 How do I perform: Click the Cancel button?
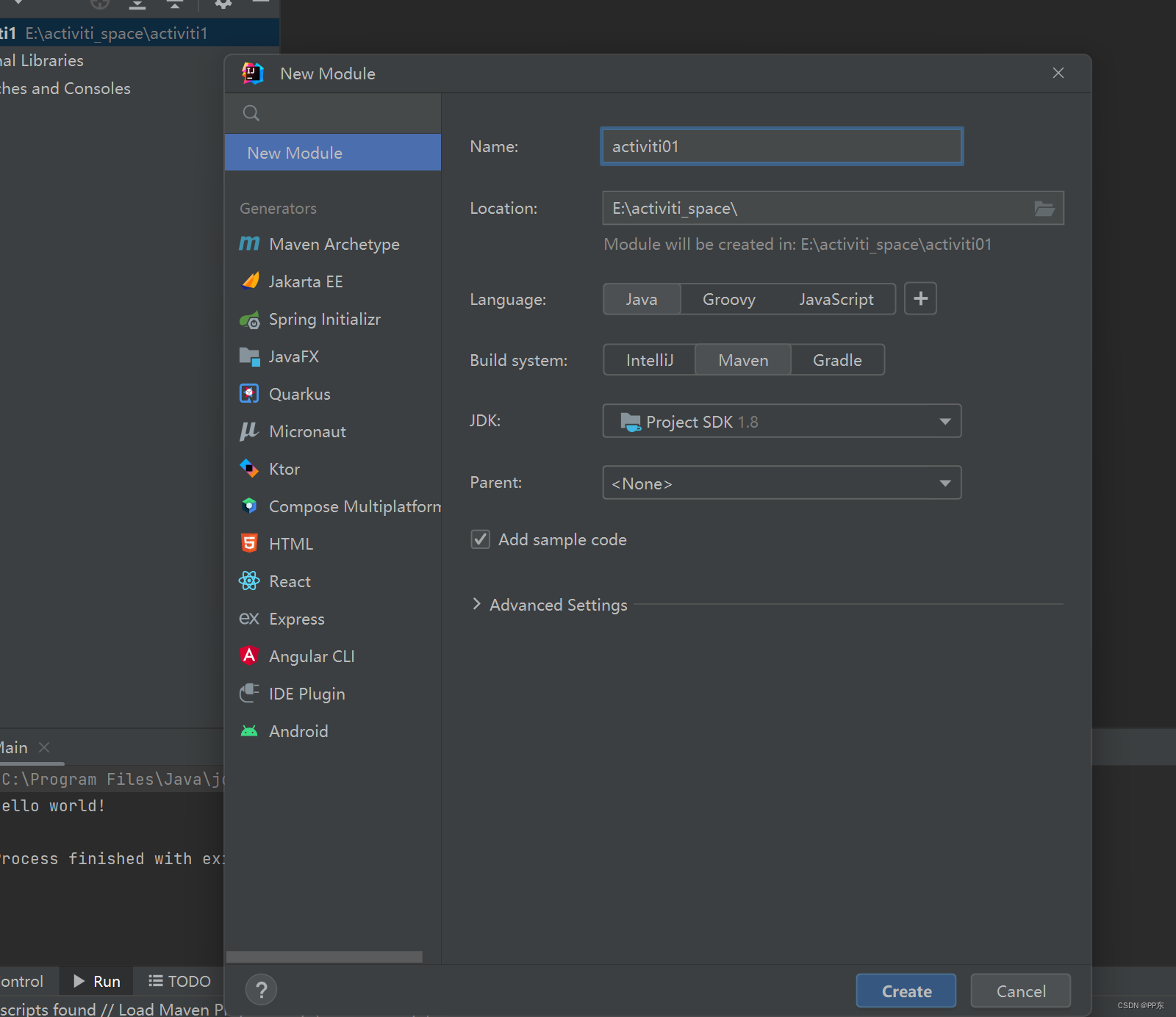(x=1021, y=991)
